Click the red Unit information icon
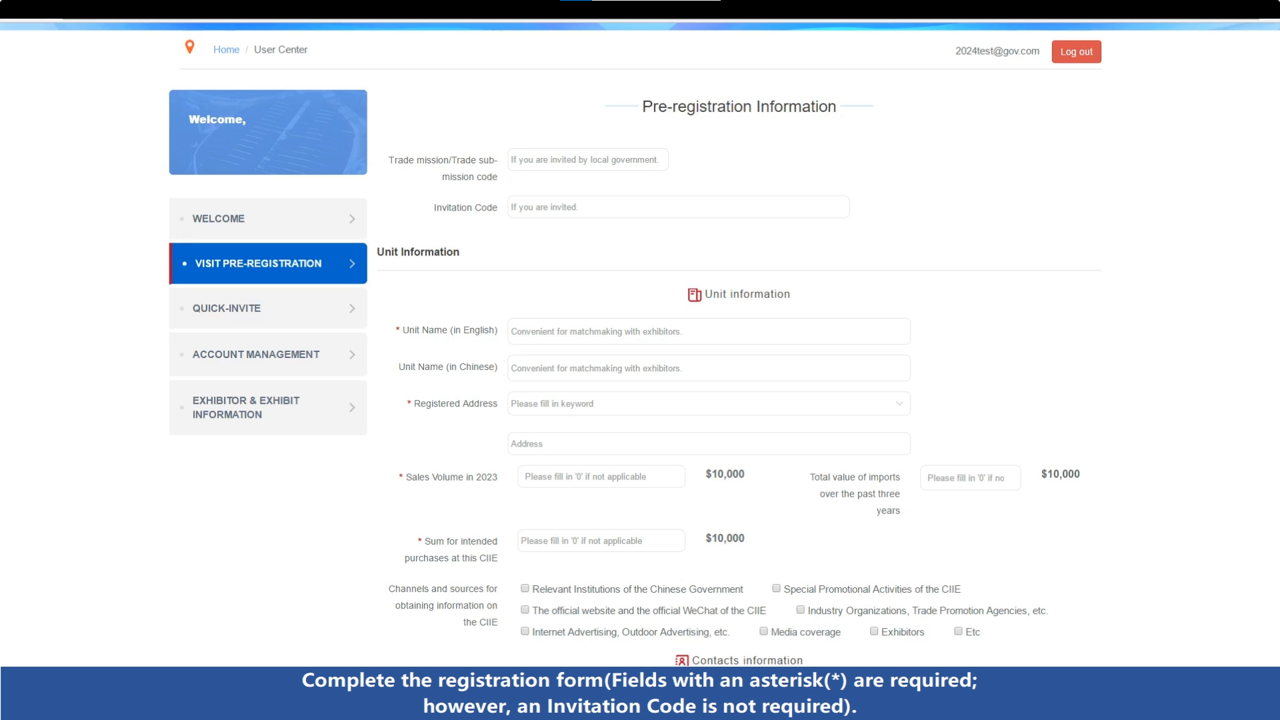The height and width of the screenshot is (720, 1280). click(694, 295)
